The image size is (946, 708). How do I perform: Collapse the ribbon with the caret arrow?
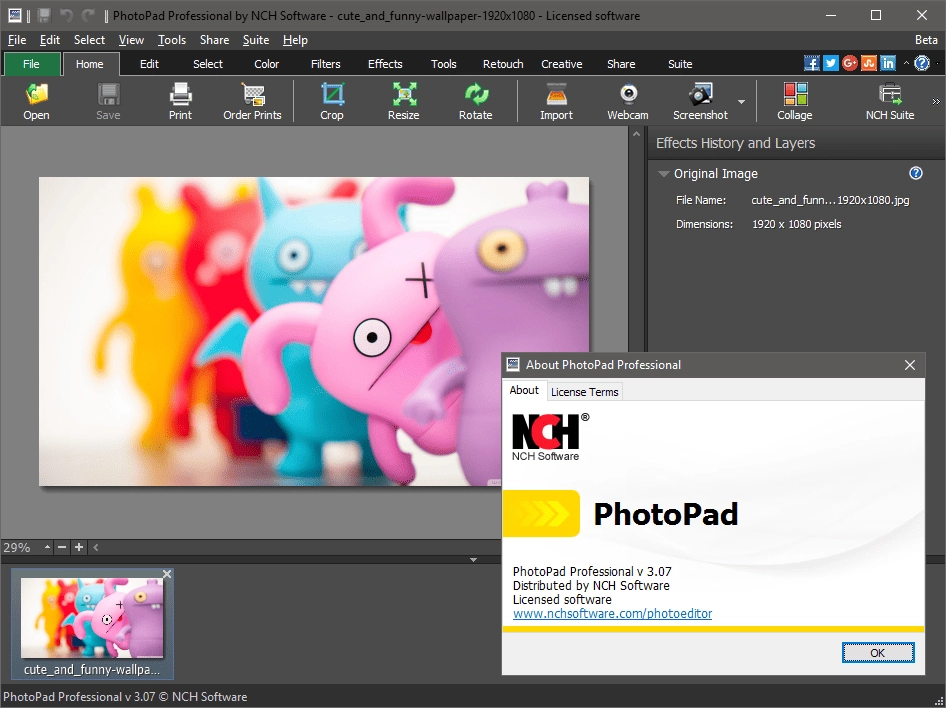click(x=906, y=63)
